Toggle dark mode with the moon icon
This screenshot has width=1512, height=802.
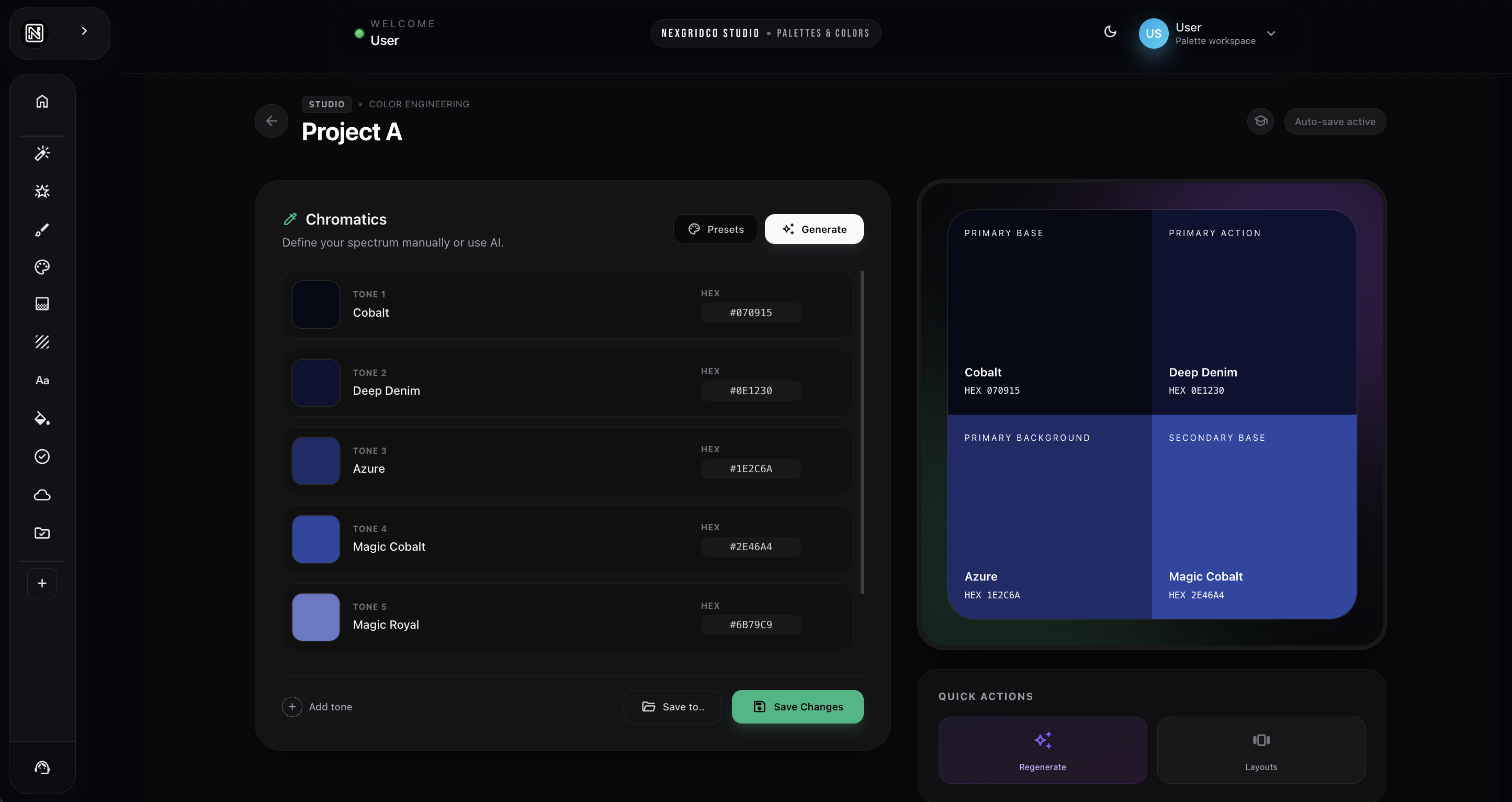(1110, 32)
